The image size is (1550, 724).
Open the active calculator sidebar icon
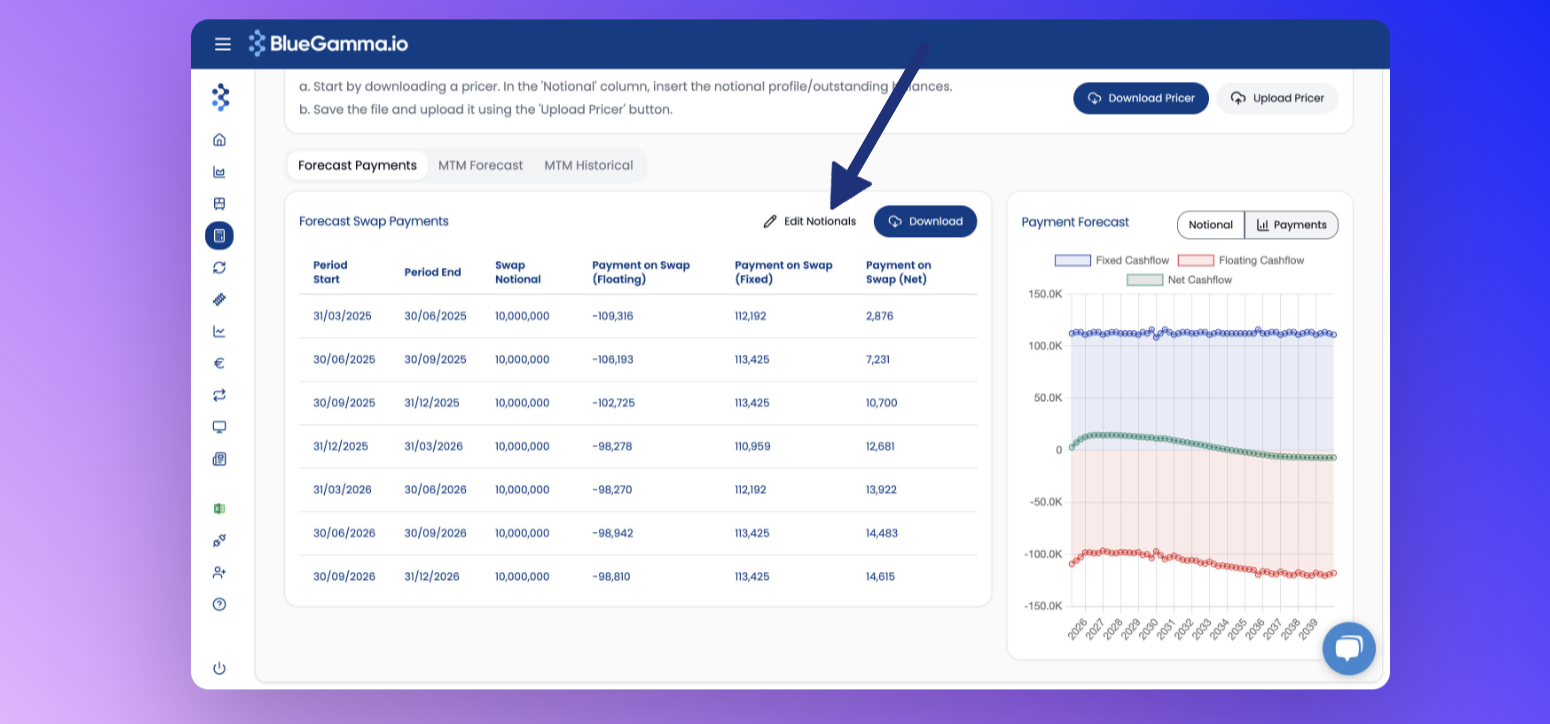coord(219,235)
